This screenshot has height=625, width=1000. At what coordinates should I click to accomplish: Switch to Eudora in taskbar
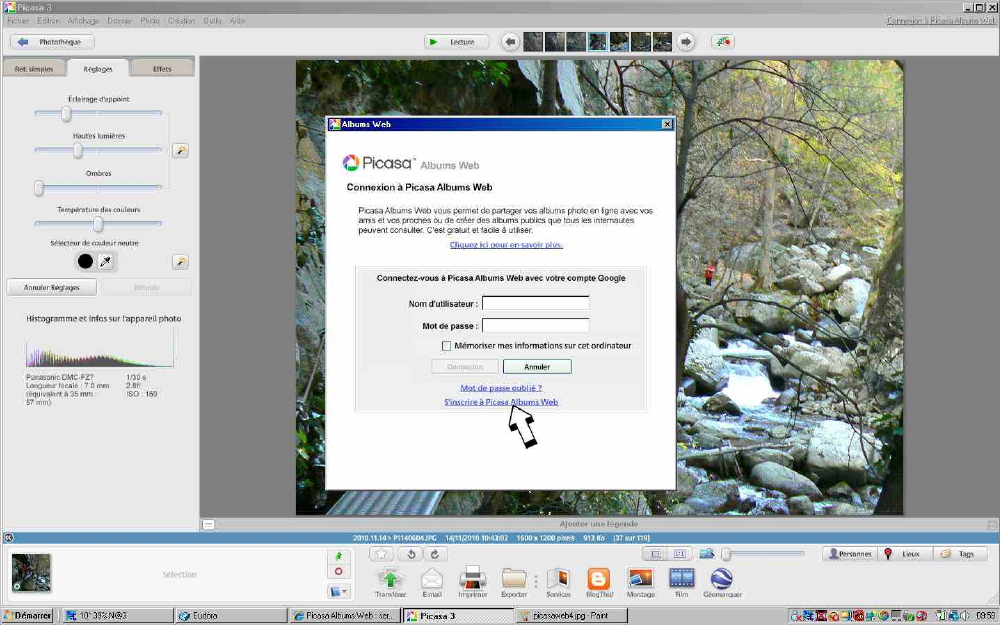click(x=231, y=615)
